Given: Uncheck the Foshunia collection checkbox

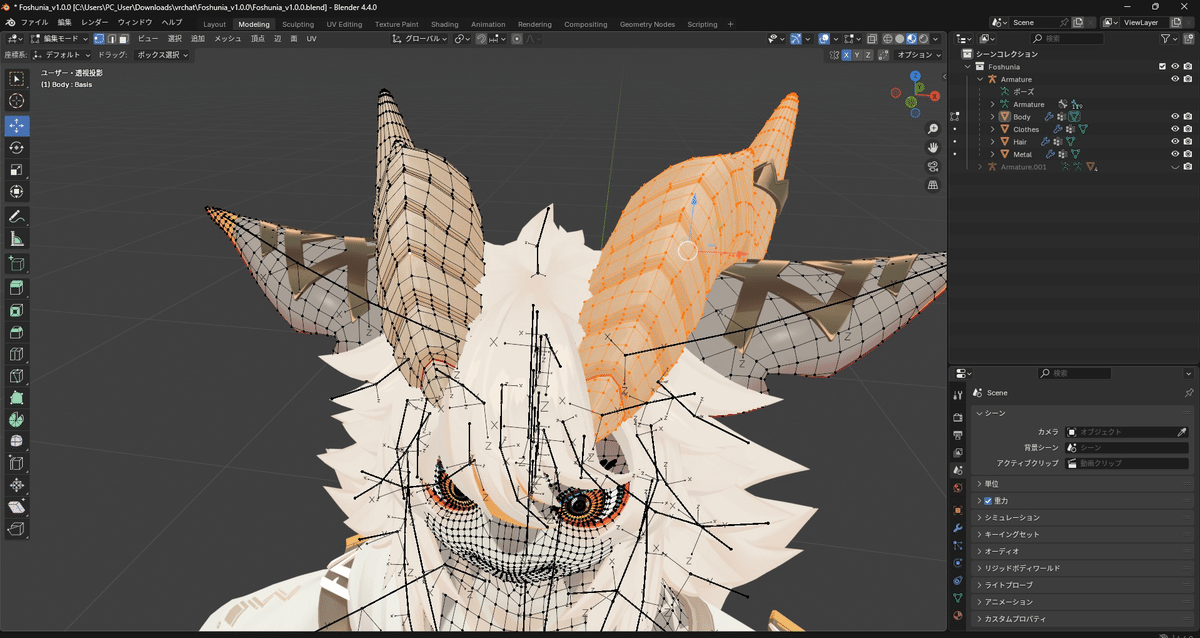Looking at the screenshot, I should pos(1162,67).
